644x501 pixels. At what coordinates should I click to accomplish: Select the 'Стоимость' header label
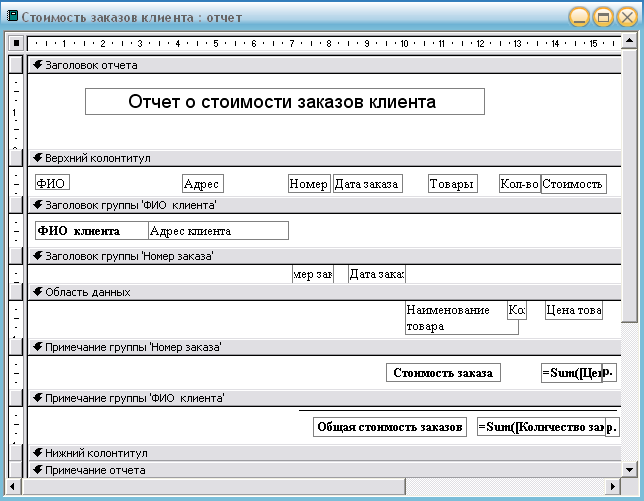coord(573,184)
